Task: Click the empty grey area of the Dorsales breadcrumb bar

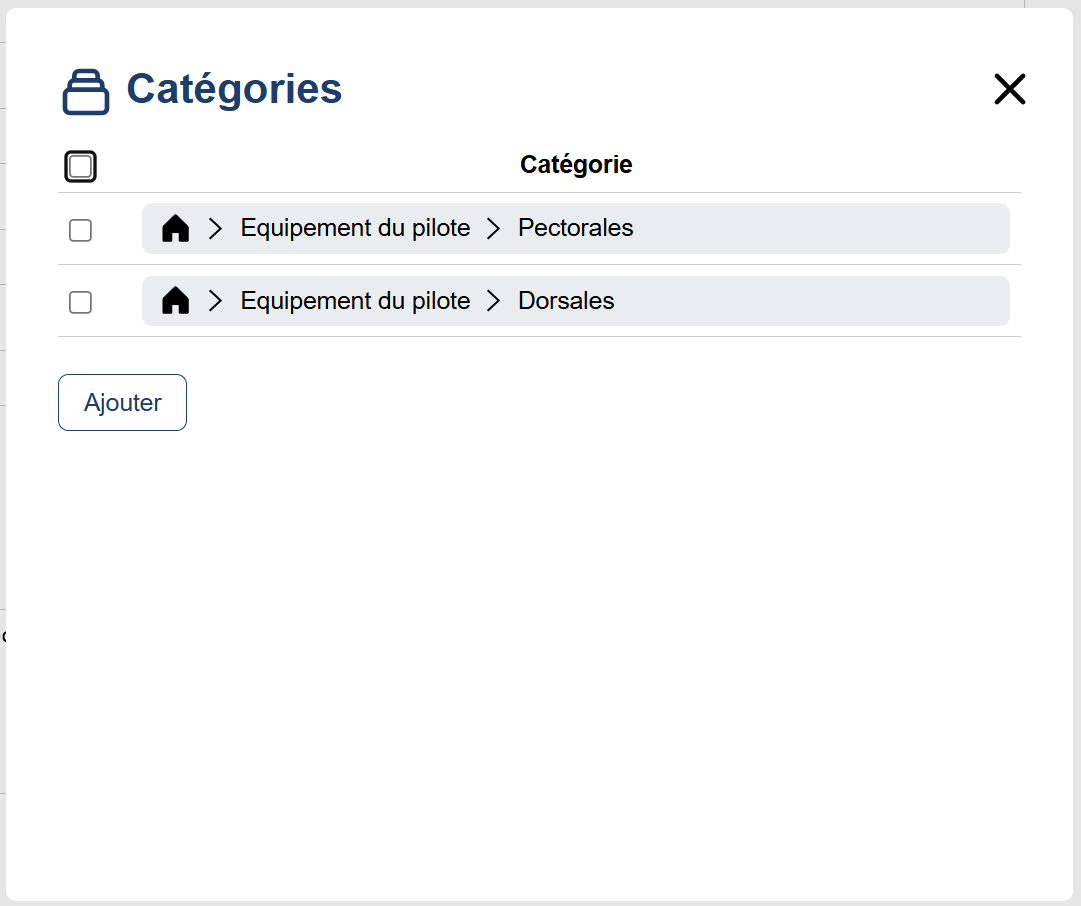Action: click(811, 301)
